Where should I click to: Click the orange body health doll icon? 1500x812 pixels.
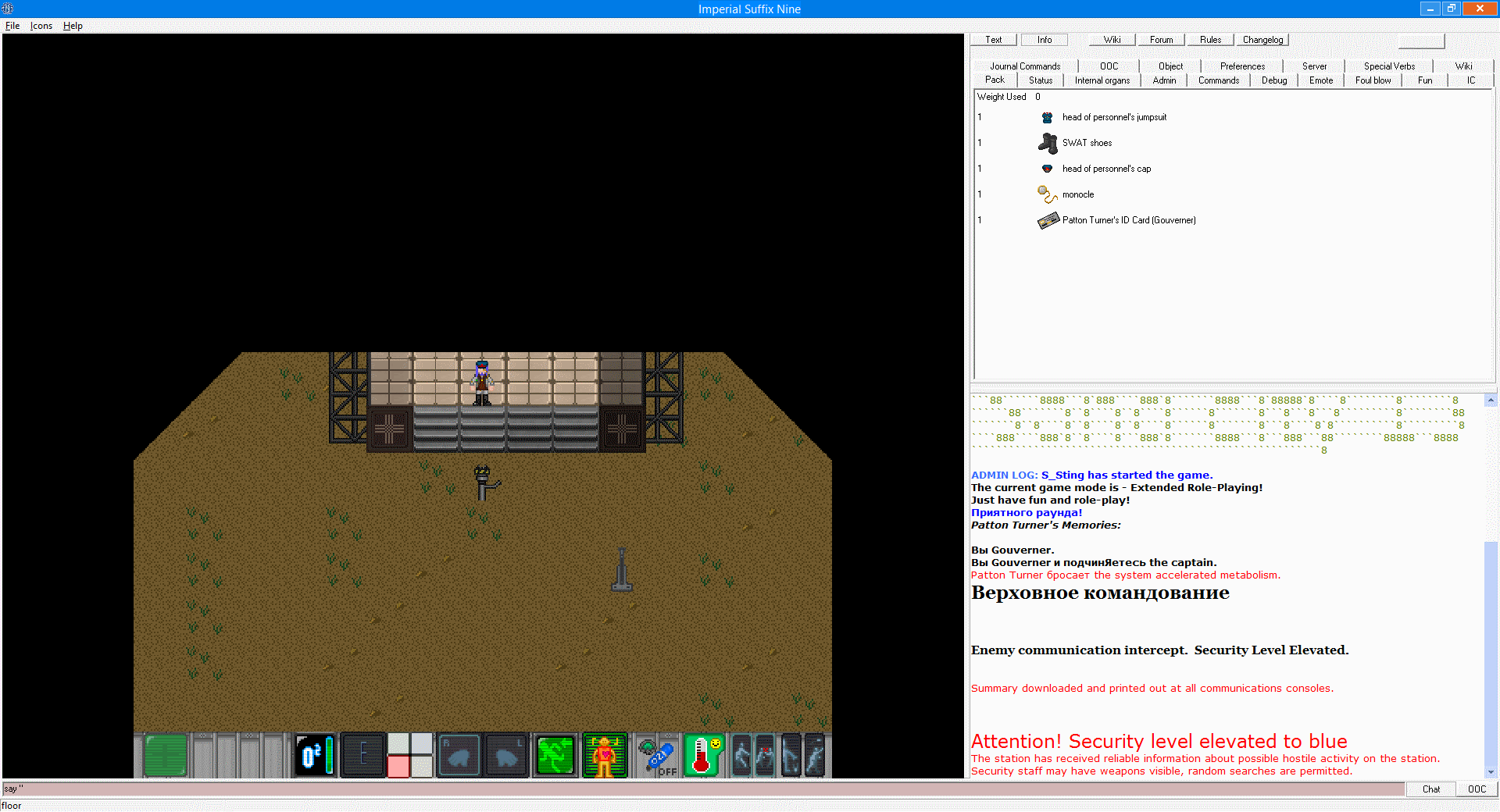[605, 755]
